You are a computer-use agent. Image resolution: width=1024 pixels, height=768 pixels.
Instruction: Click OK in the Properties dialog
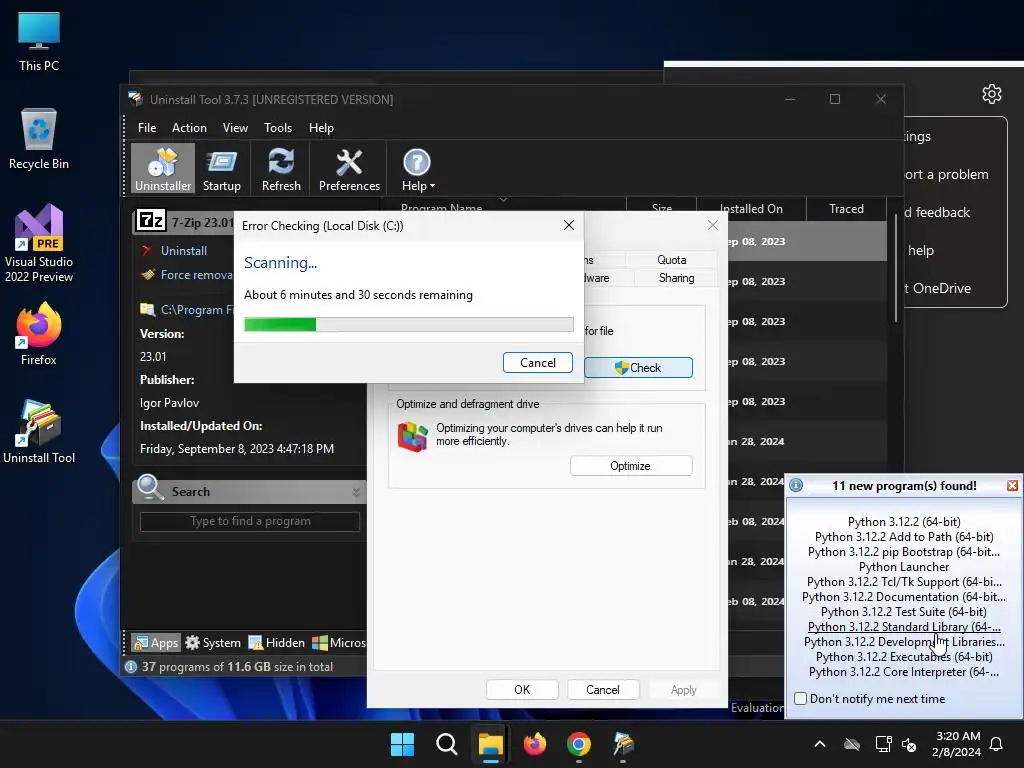coord(522,690)
